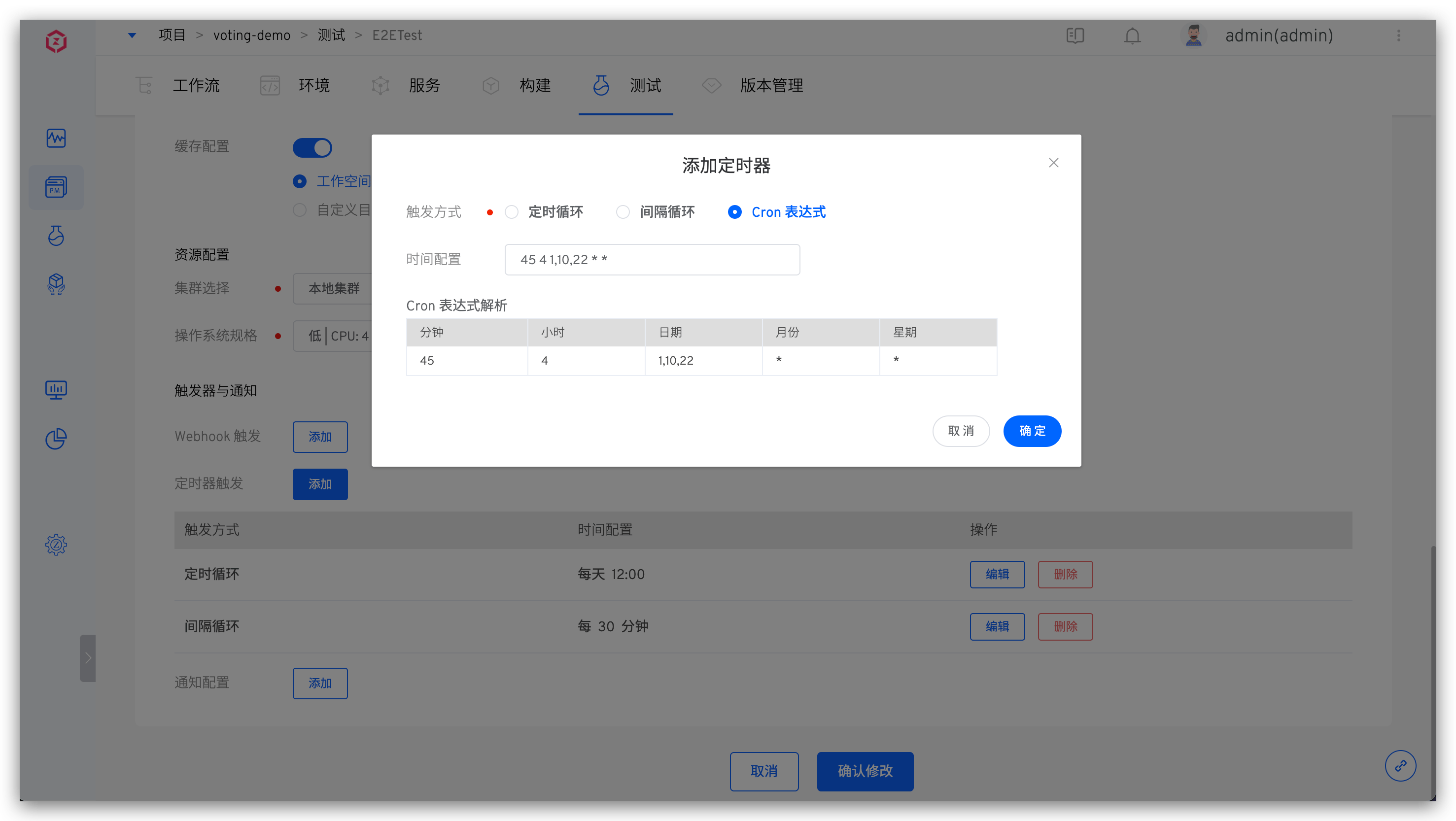Open the system settings gear icon
1456x821 pixels.
point(56,545)
